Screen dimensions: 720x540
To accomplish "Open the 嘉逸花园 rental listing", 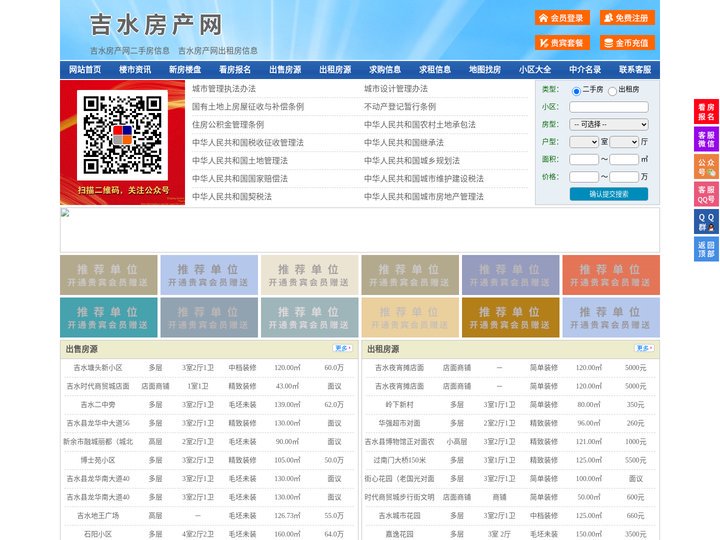I will [399, 534].
